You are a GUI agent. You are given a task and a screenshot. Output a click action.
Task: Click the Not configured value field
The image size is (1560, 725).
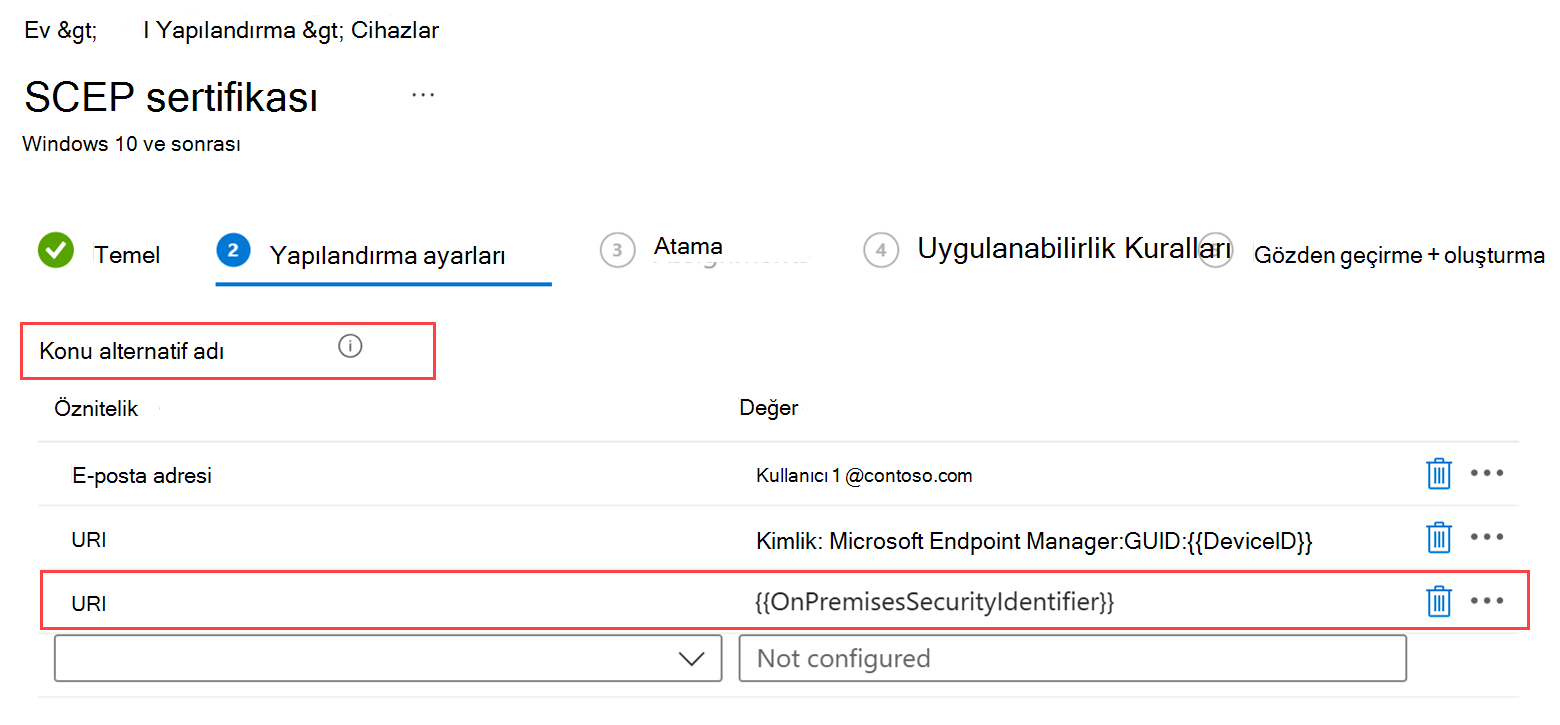tap(1072, 658)
